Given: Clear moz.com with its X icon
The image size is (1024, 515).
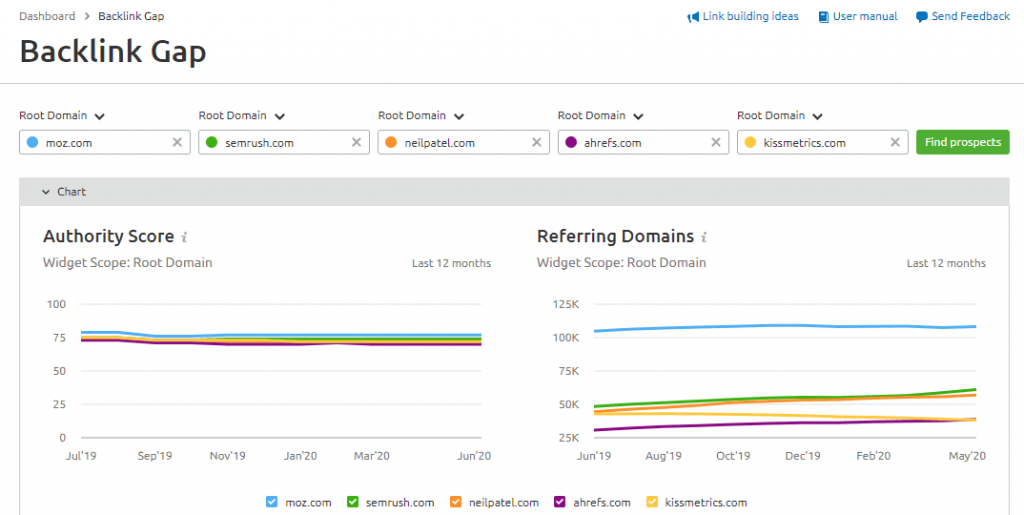Looking at the screenshot, I should [177, 142].
